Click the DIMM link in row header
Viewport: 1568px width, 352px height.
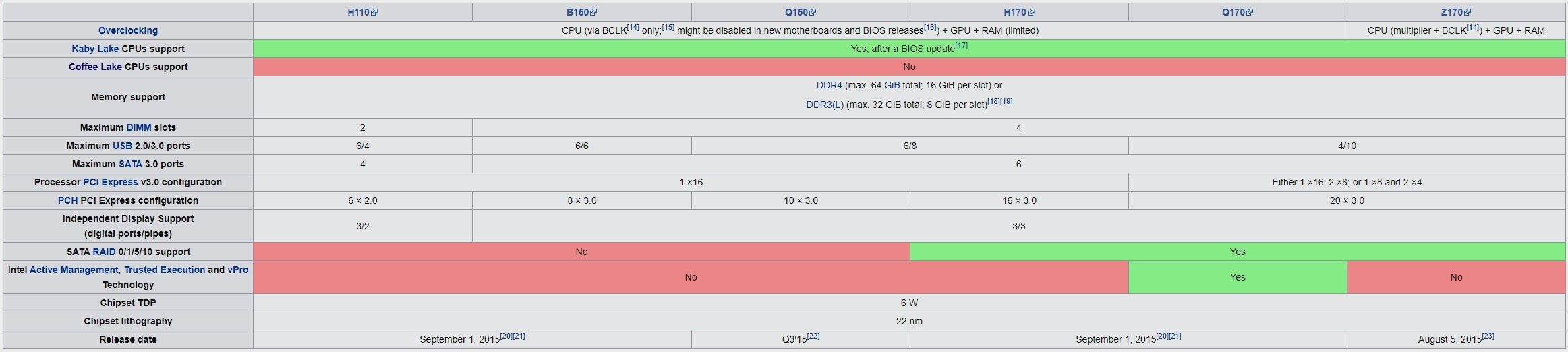pos(139,127)
